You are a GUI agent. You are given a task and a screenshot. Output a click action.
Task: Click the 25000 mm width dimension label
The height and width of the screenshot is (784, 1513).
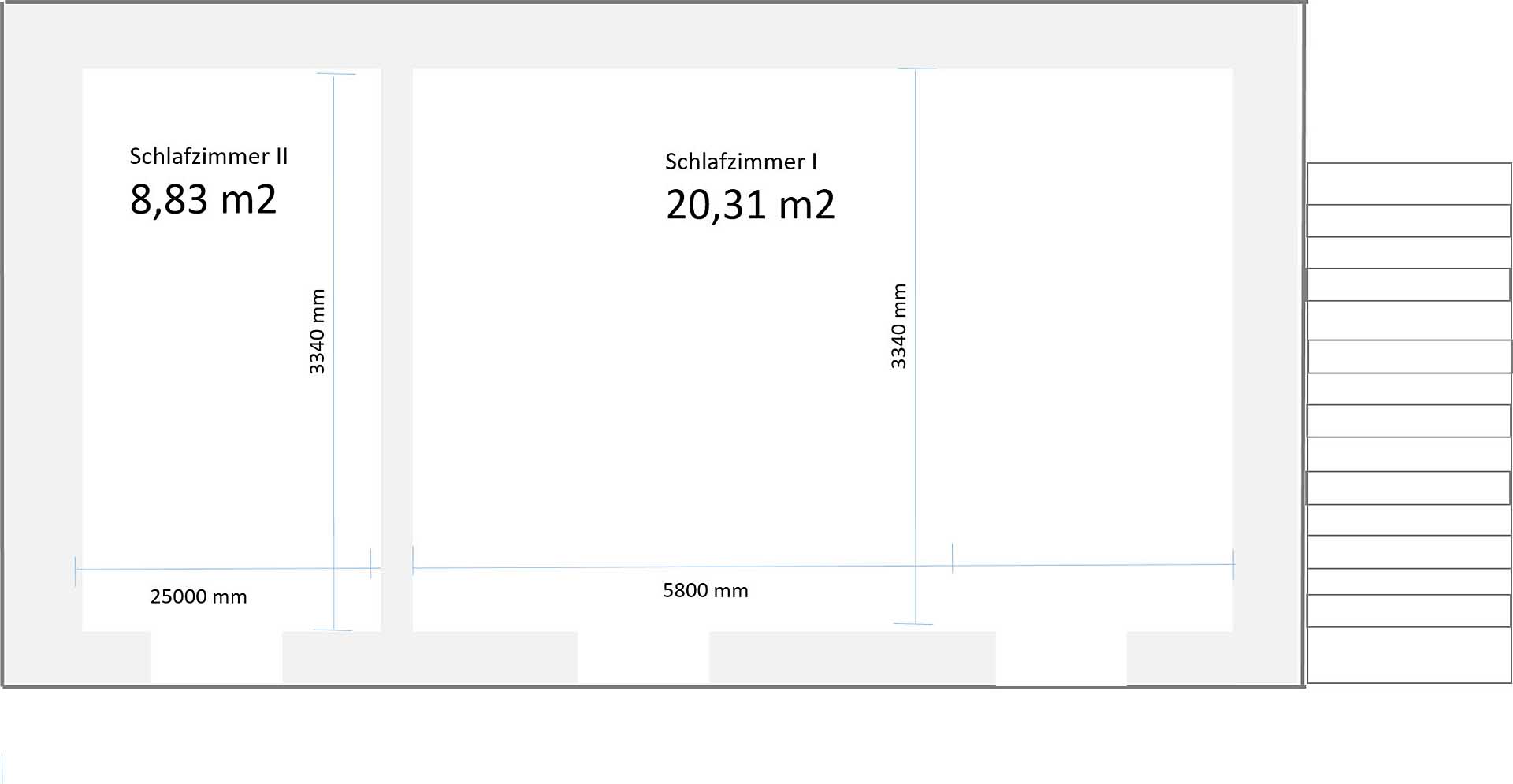coord(199,596)
